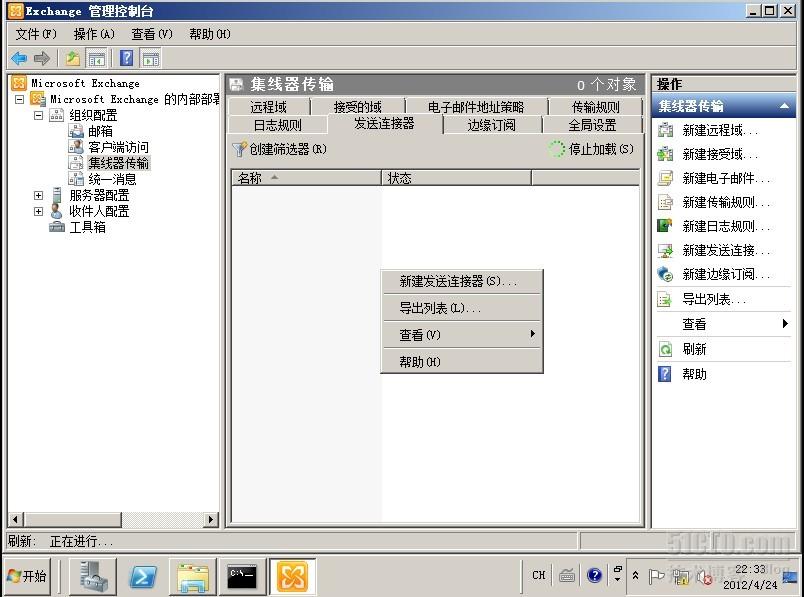The height and width of the screenshot is (597, 804).
Task: Open PowerShell from the taskbar
Action: pyautogui.click(x=143, y=576)
